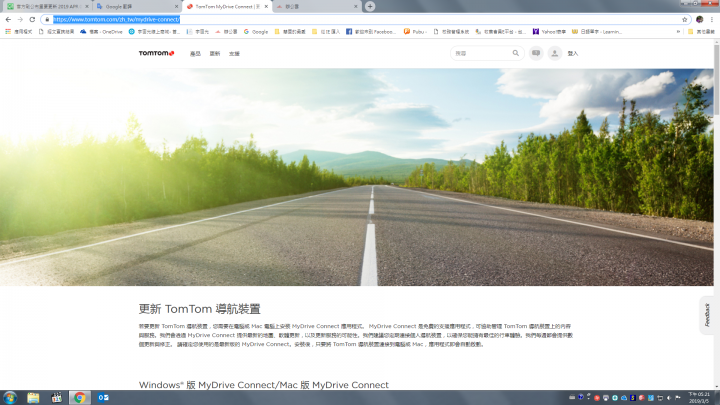Click the Chrome taskbar icon
The height and width of the screenshot is (405, 720).
point(79,398)
